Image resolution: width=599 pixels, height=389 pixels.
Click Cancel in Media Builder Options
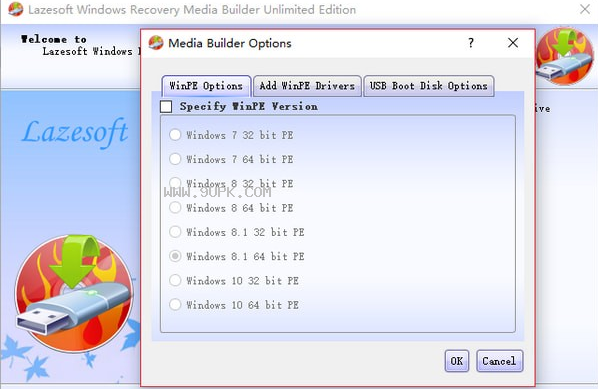pos(499,361)
